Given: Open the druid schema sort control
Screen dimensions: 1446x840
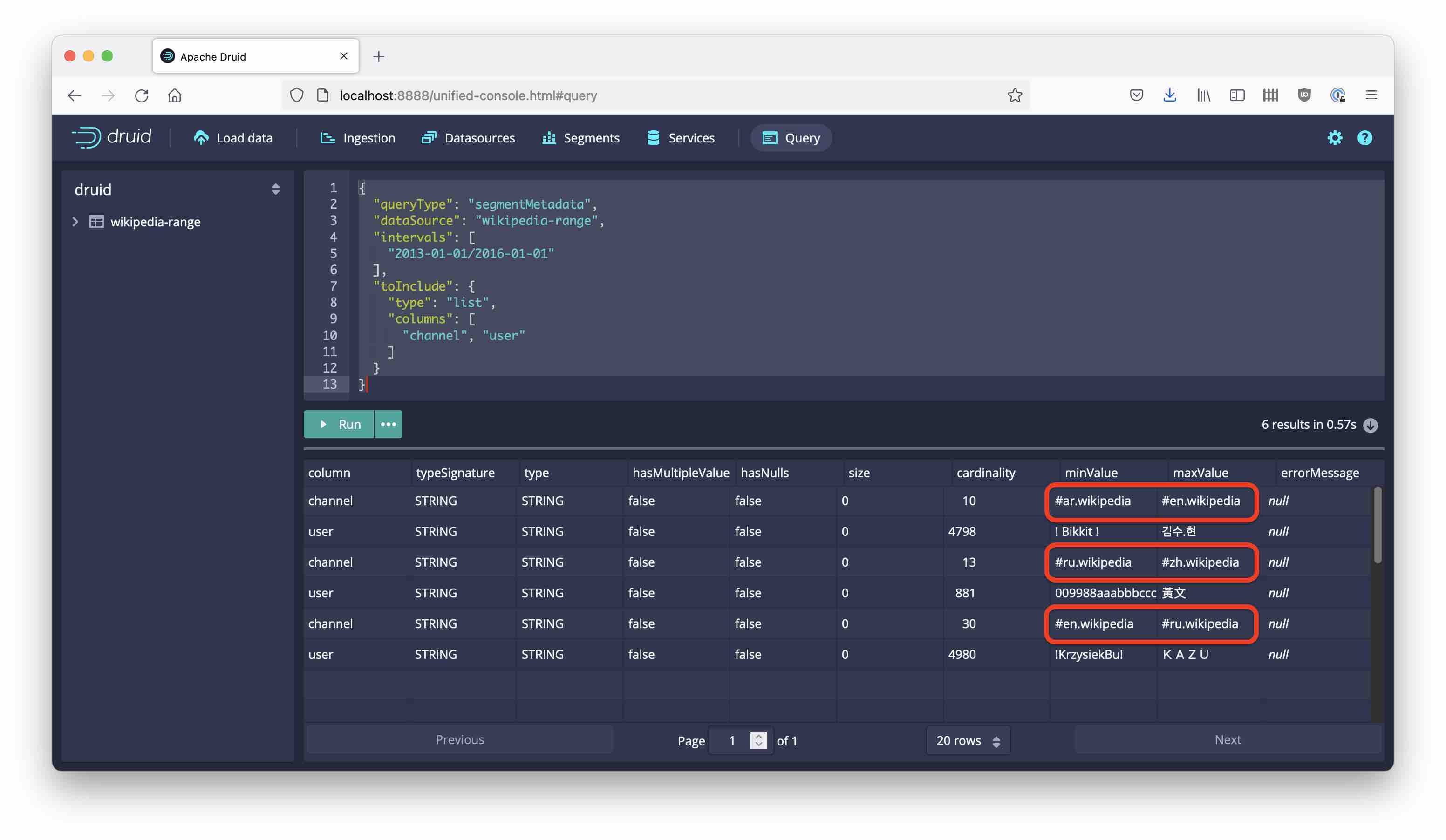Looking at the screenshot, I should pos(275,189).
